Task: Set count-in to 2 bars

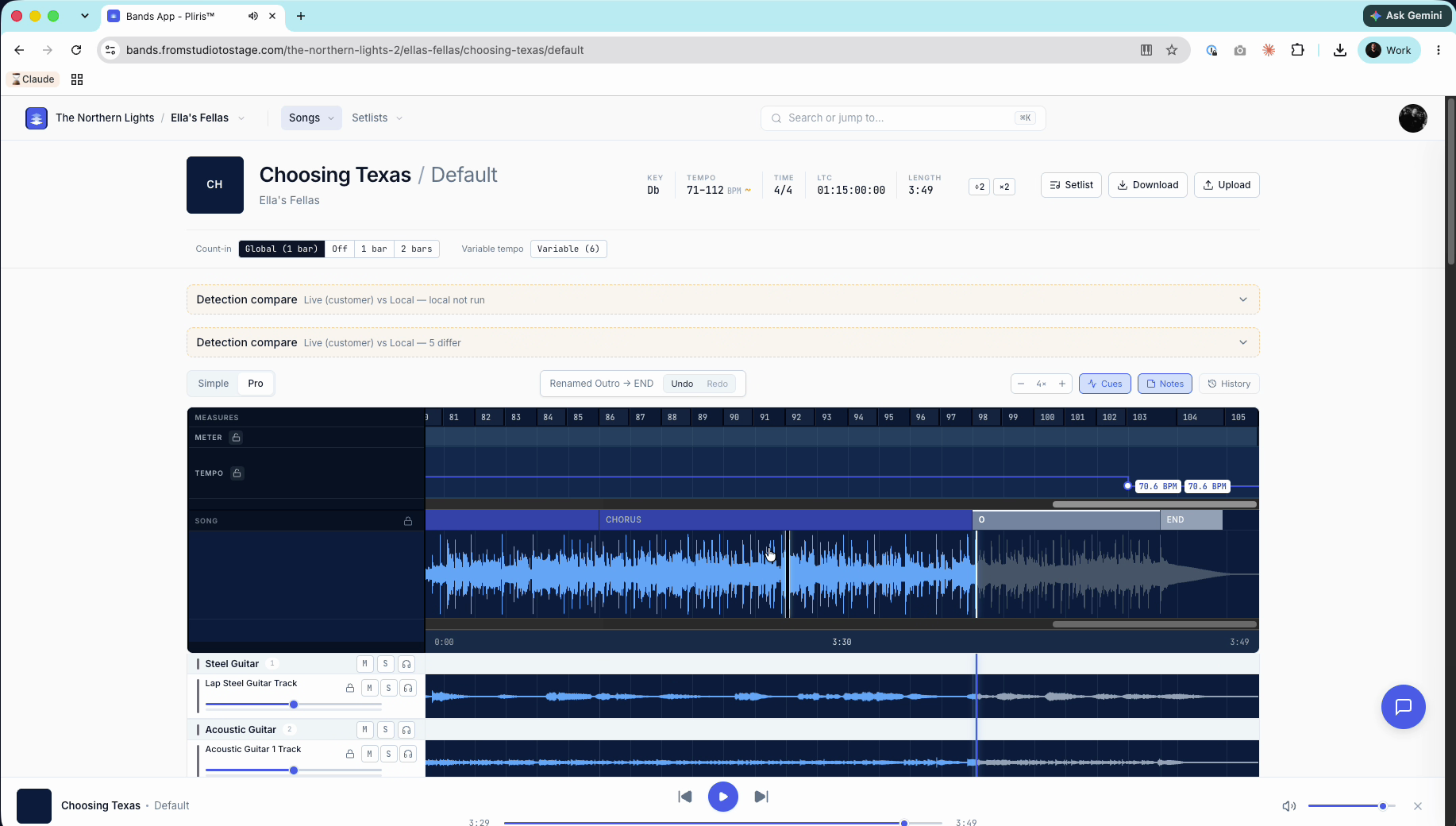Action: click(x=417, y=249)
